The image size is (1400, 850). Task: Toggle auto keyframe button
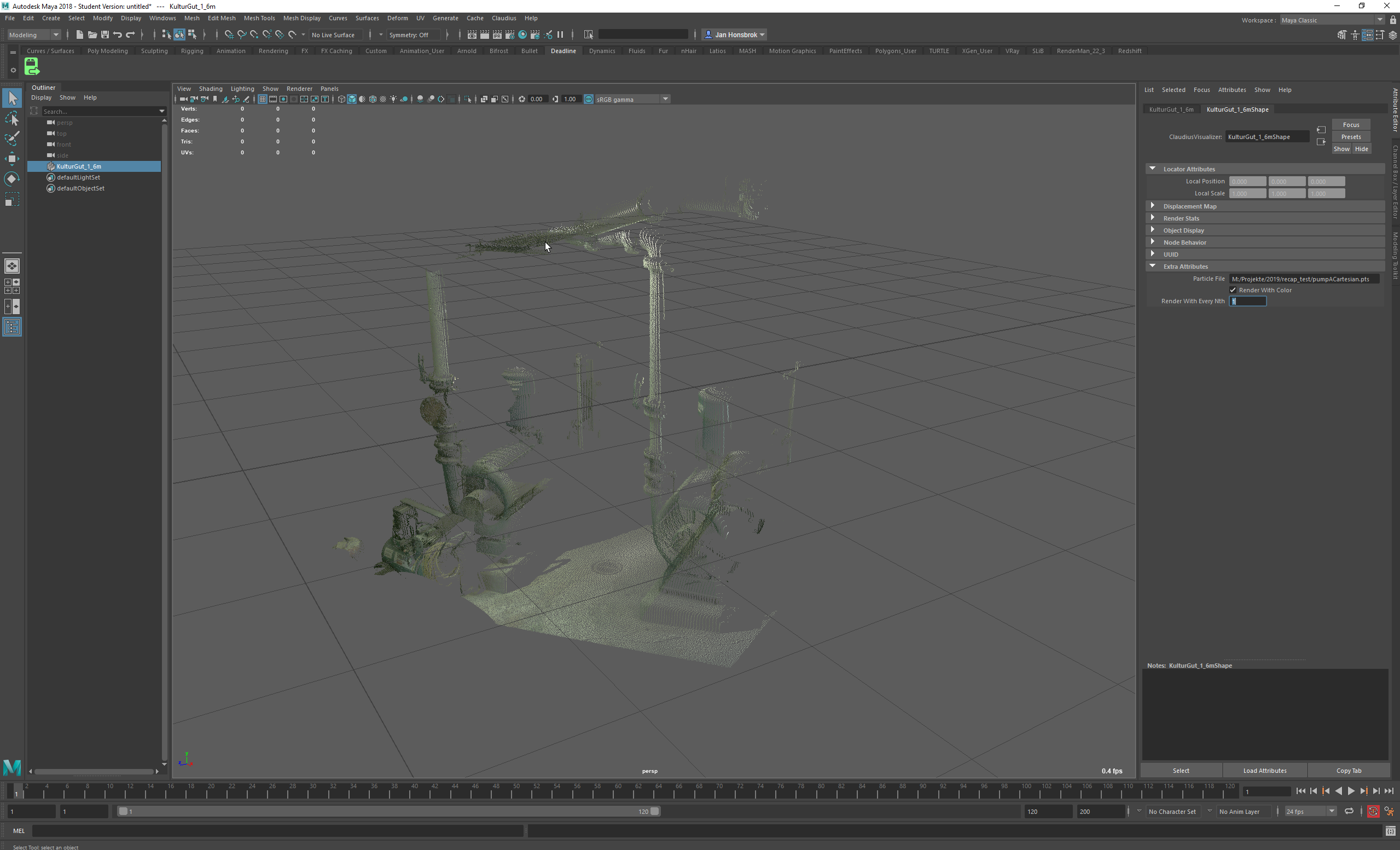pos(1373,811)
